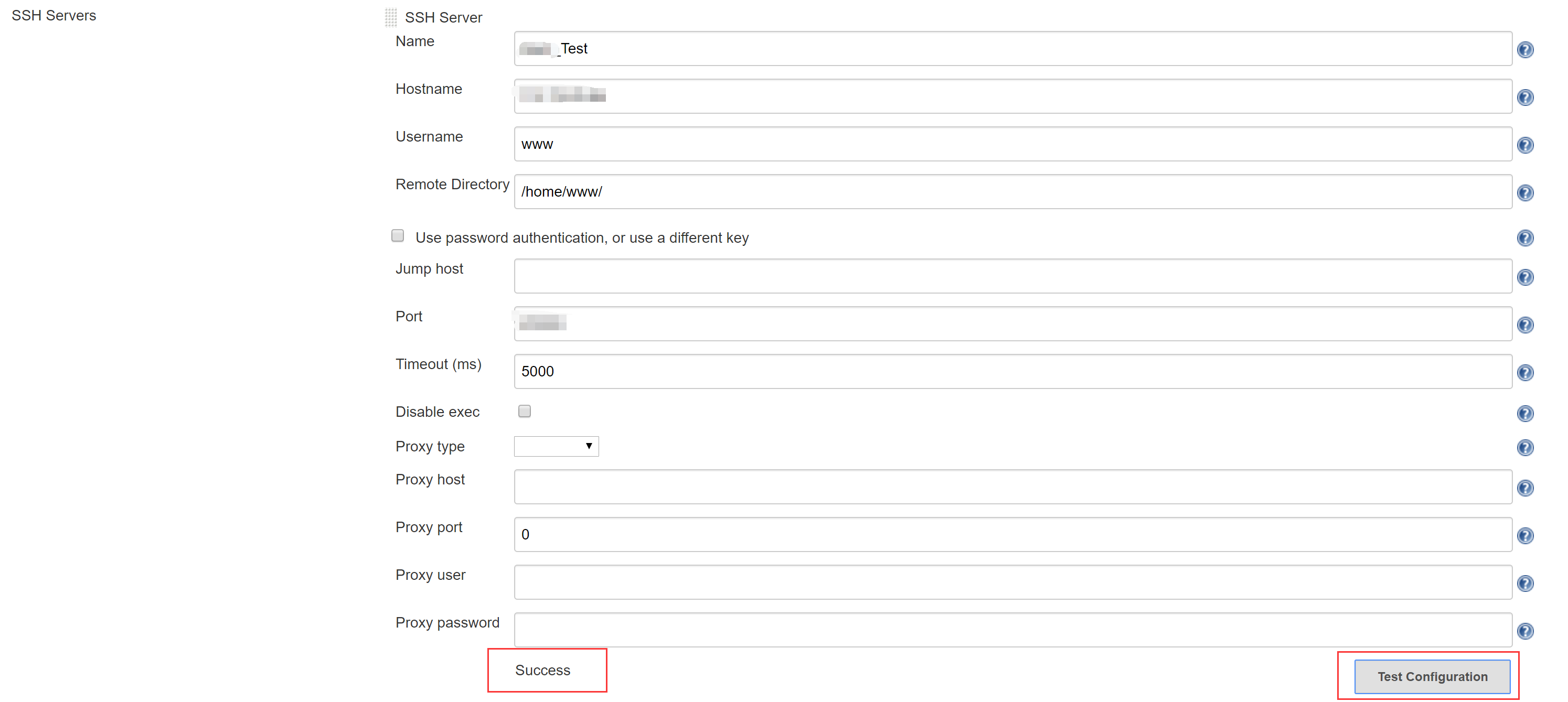
Task: Toggle the Disable exec checkbox
Action: (524, 411)
